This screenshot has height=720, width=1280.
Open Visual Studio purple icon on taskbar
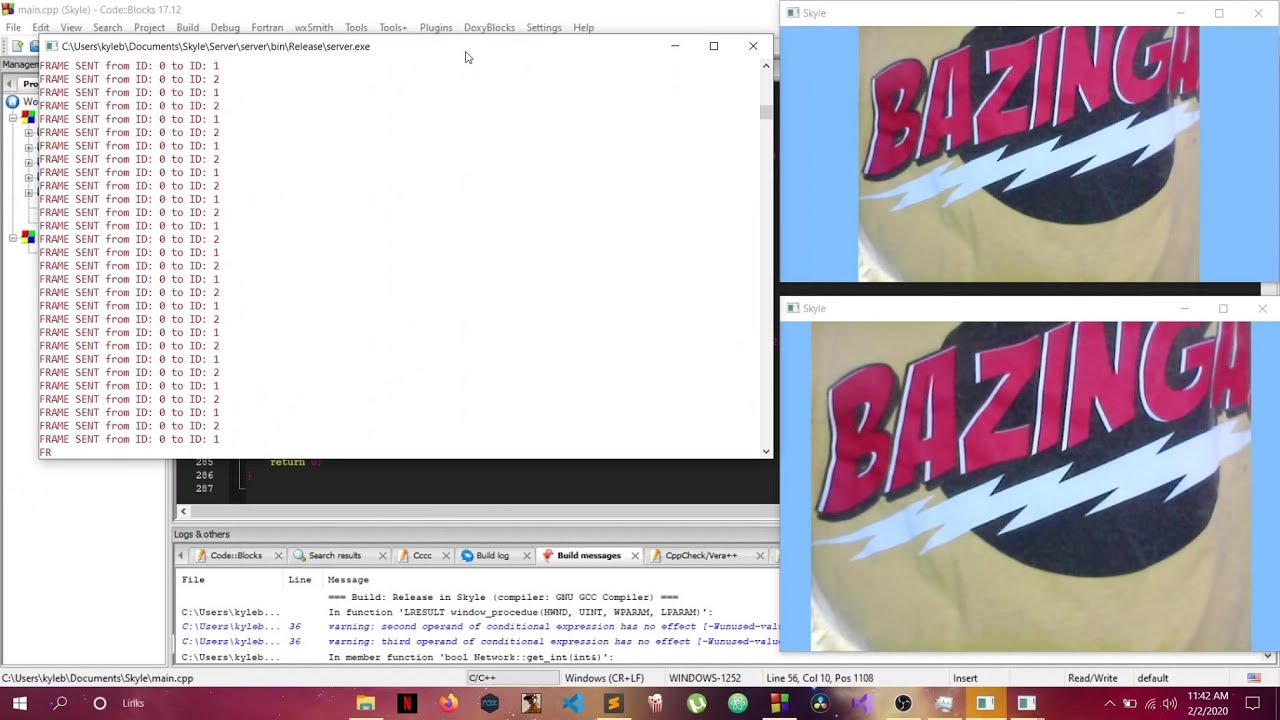[x=862, y=704]
